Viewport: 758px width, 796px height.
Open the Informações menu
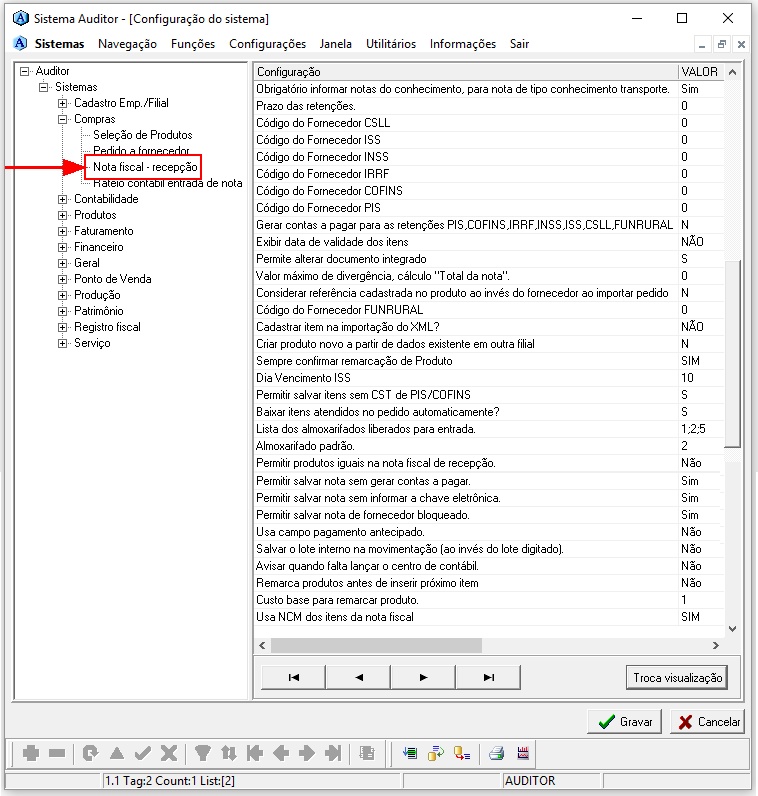tap(463, 44)
